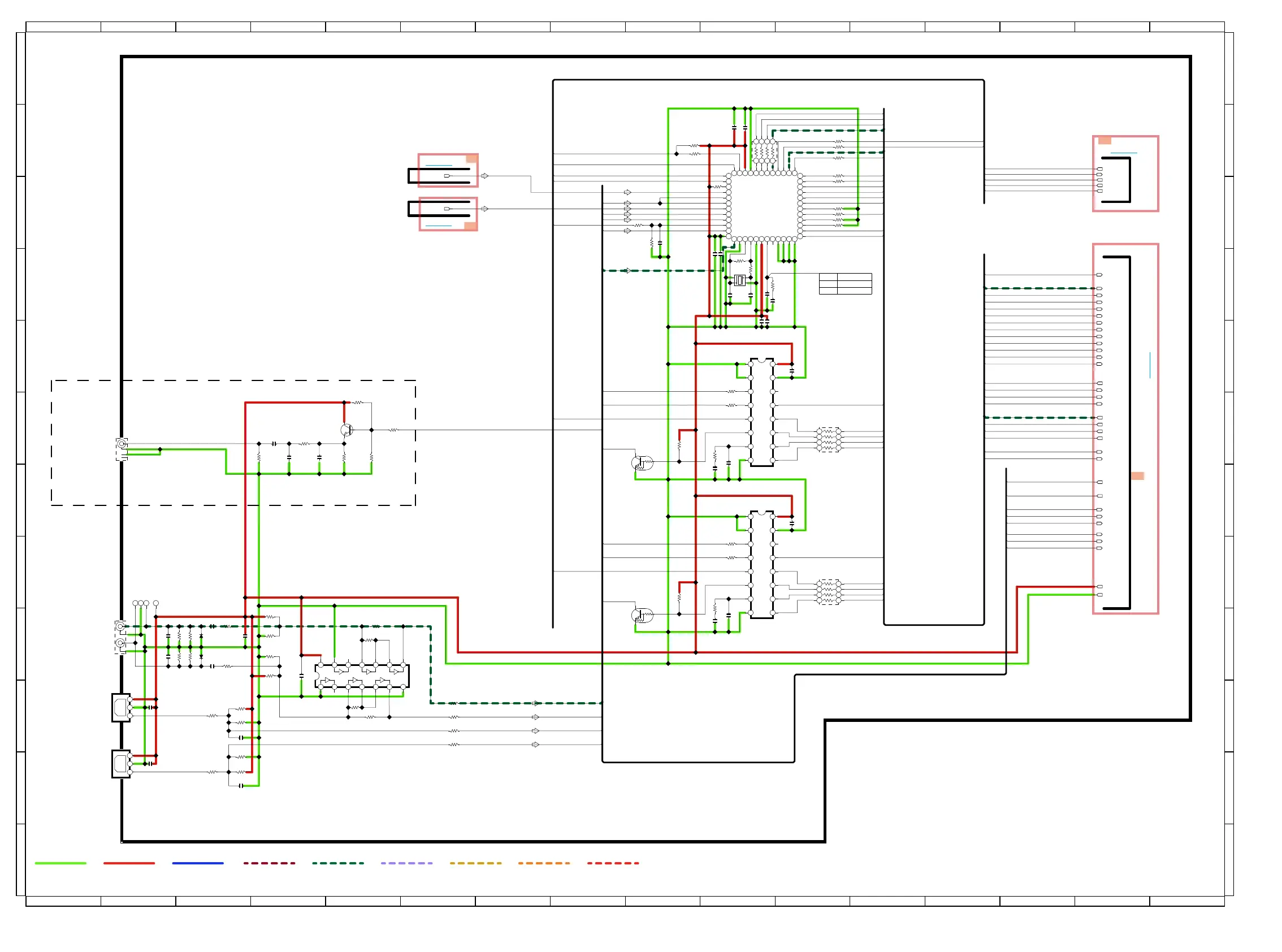Click the solid blue line legend swatch

pos(198,863)
